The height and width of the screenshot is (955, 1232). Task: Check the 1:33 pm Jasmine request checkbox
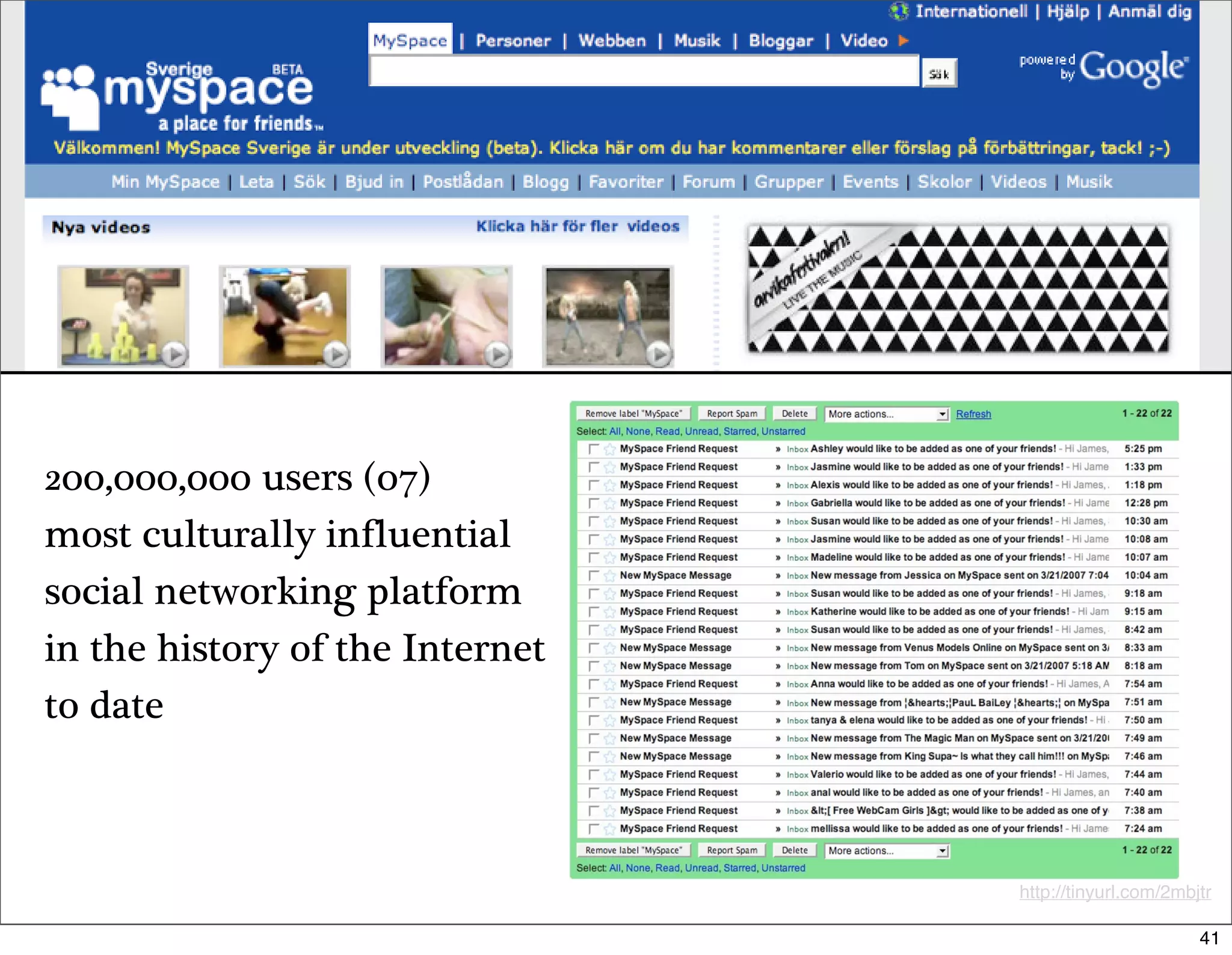pos(594,467)
